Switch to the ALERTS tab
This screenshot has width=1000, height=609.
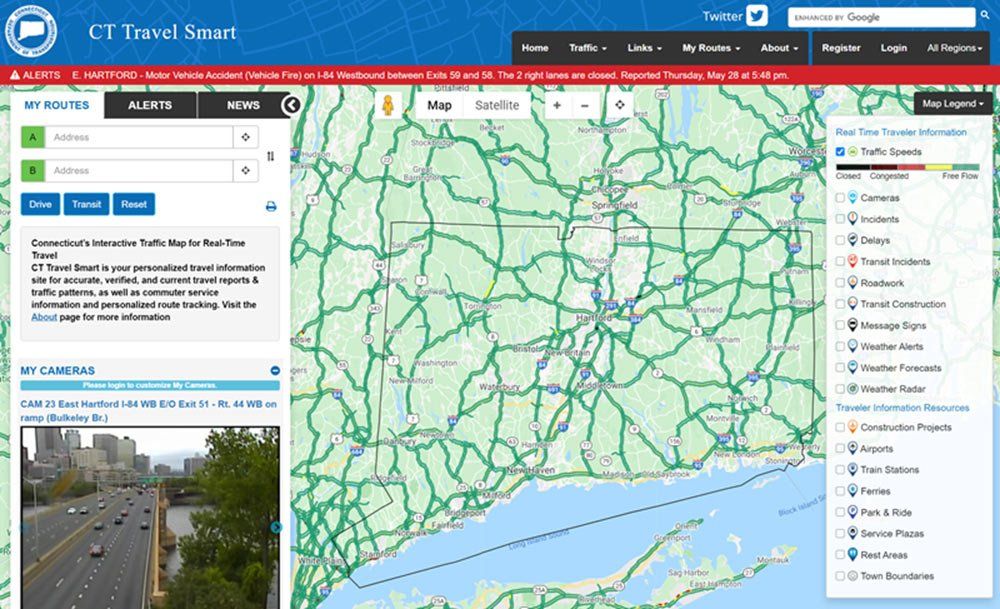point(150,105)
